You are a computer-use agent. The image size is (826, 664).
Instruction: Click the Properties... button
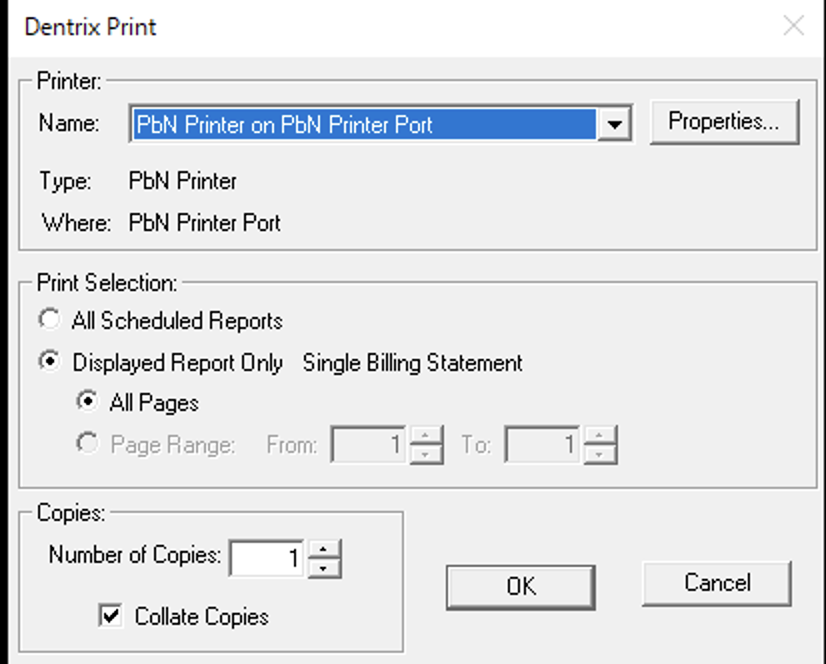pyautogui.click(x=724, y=122)
